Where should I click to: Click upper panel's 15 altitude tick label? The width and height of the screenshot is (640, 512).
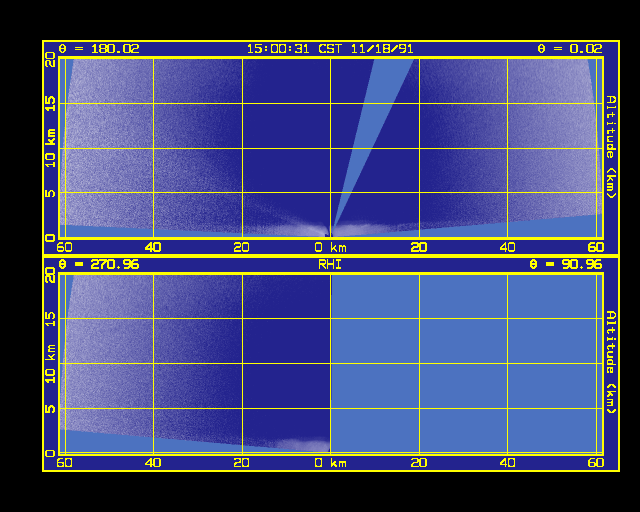50,104
